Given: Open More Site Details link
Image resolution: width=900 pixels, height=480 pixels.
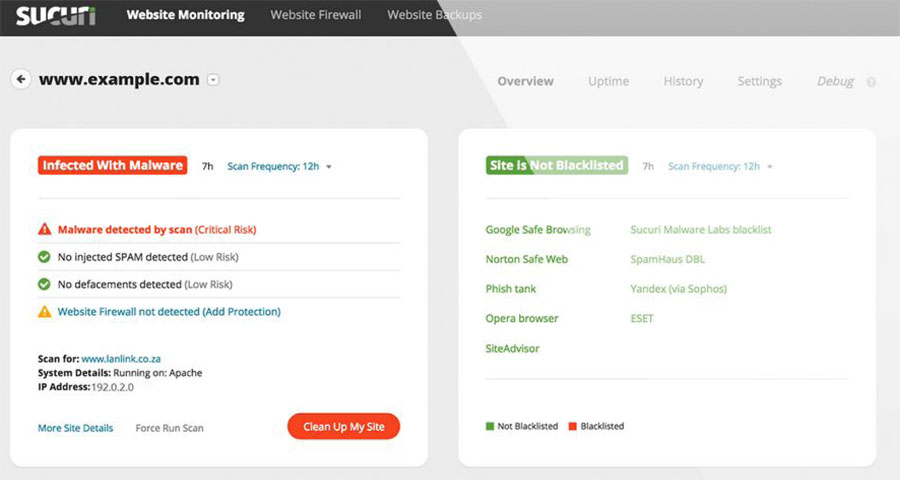Looking at the screenshot, I should coord(75,428).
